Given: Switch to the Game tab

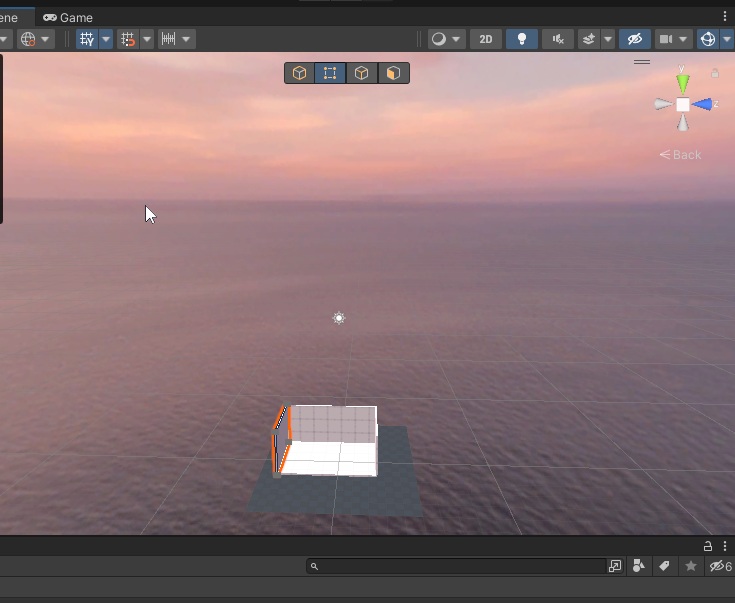Looking at the screenshot, I should point(68,17).
